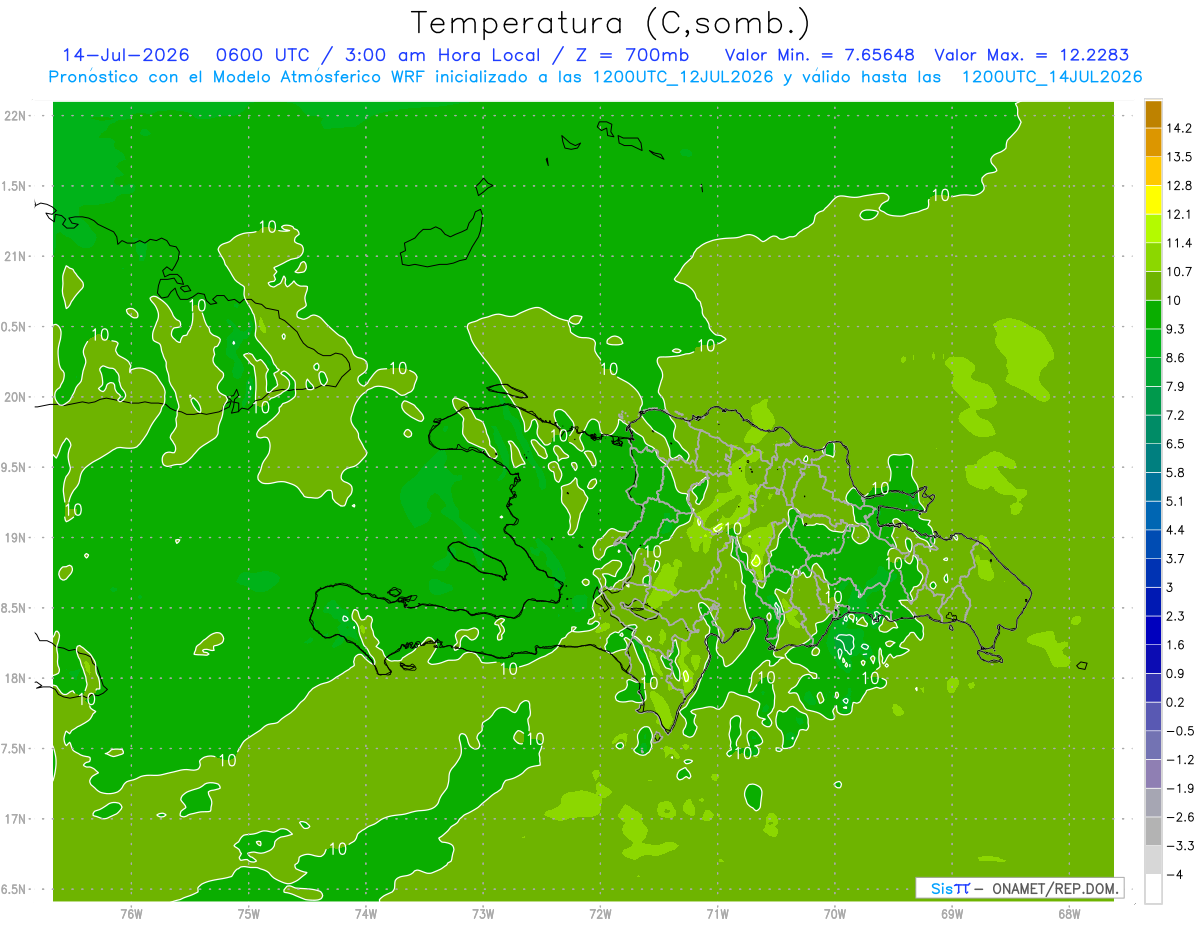Click the dark orange swatch above 14.2
This screenshot has height=927, width=1200.
[1153, 114]
